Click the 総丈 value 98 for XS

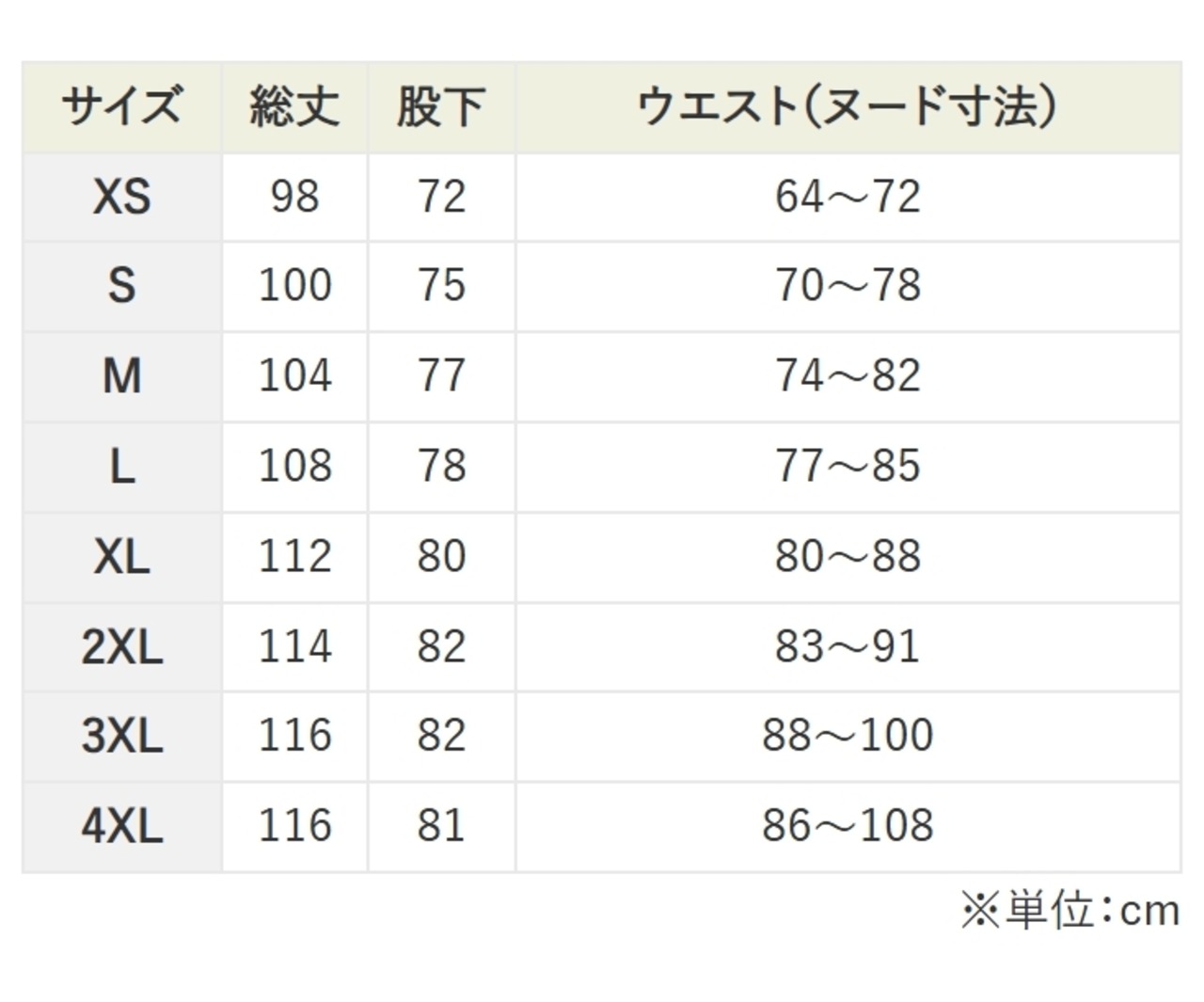(x=294, y=197)
